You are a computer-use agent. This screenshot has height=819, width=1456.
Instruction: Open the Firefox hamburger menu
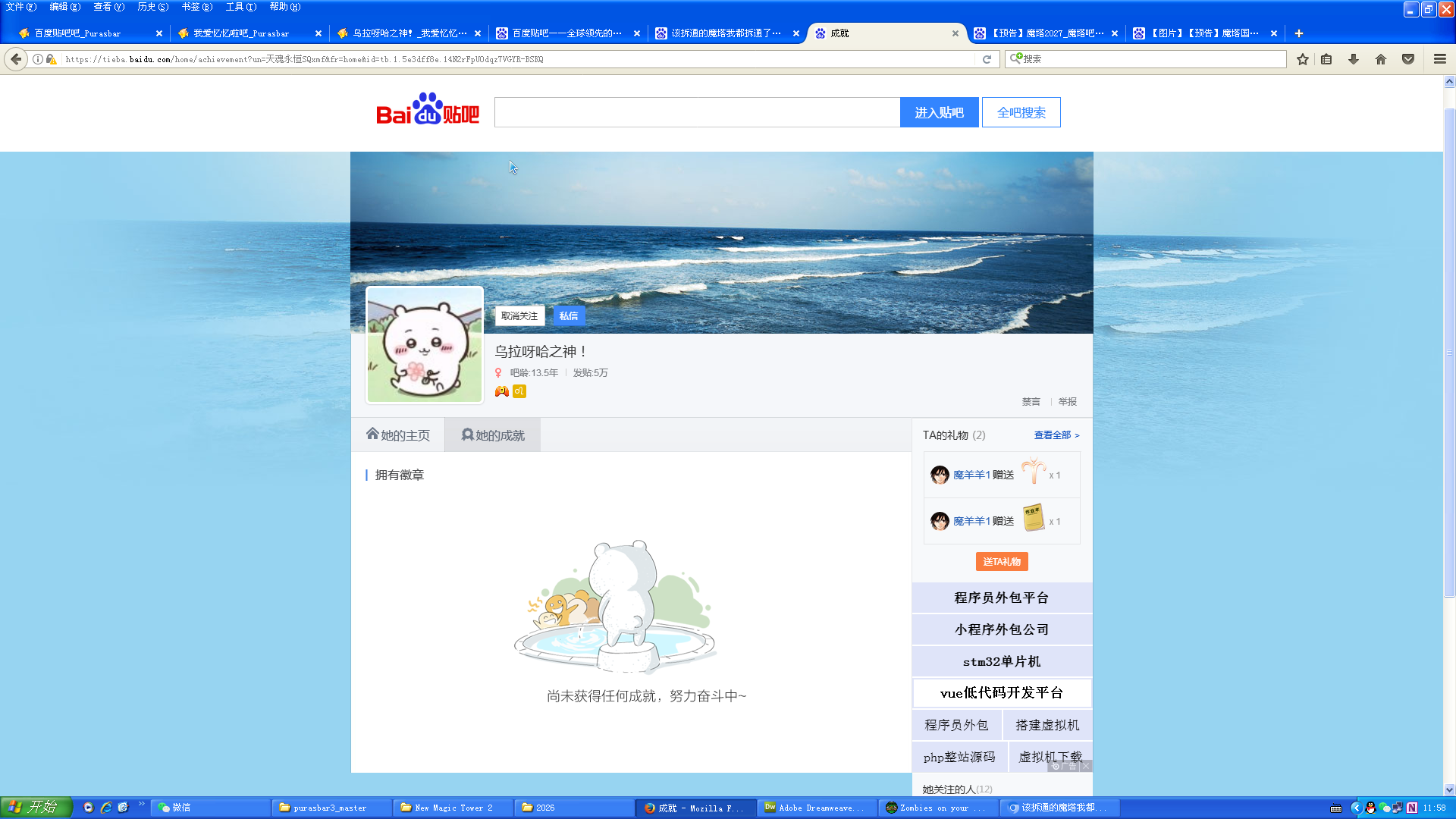tap(1440, 59)
